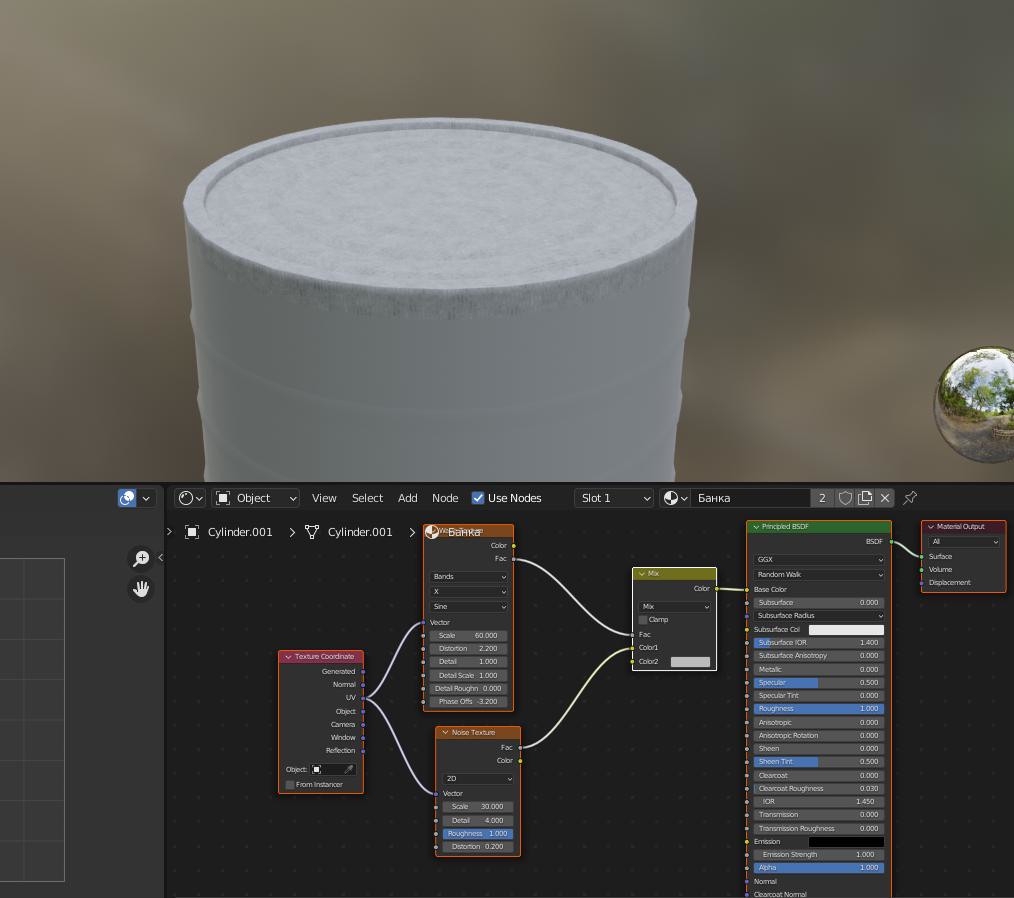
Task: Enable the From Instancer checkbox
Action: pyautogui.click(x=290, y=785)
